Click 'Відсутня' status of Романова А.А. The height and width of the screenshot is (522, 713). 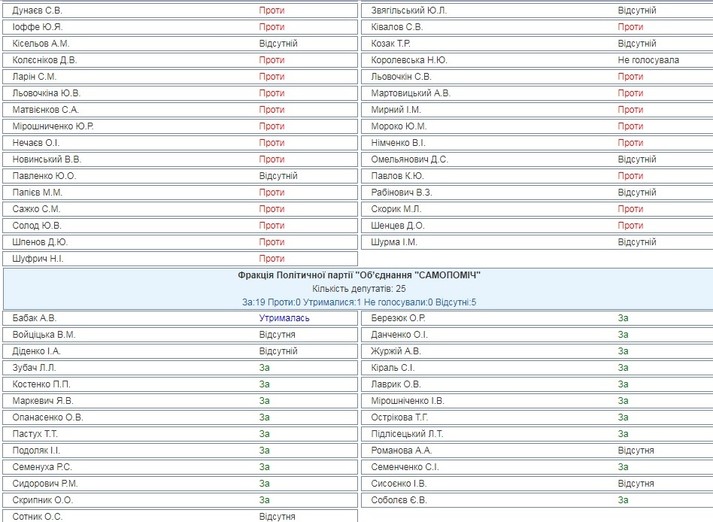[x=636, y=450]
